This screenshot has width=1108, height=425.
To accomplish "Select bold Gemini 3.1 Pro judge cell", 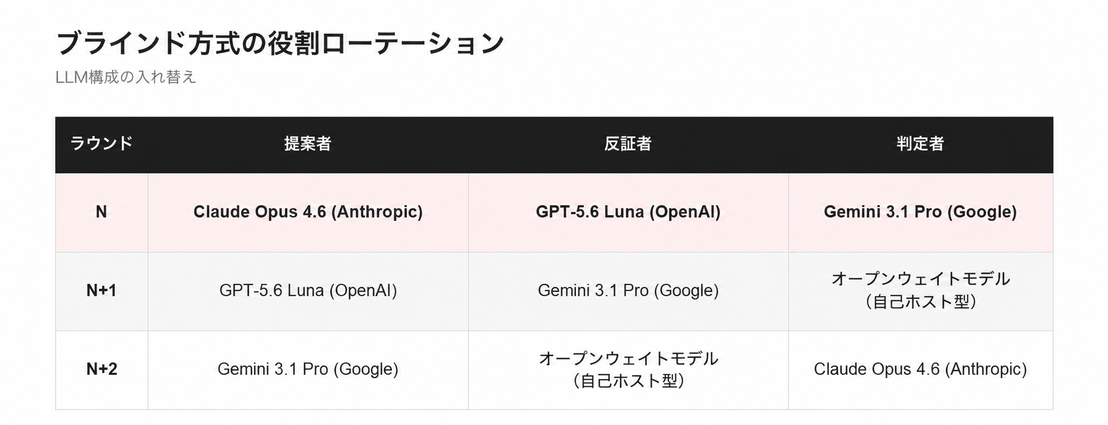I will 920,212.
